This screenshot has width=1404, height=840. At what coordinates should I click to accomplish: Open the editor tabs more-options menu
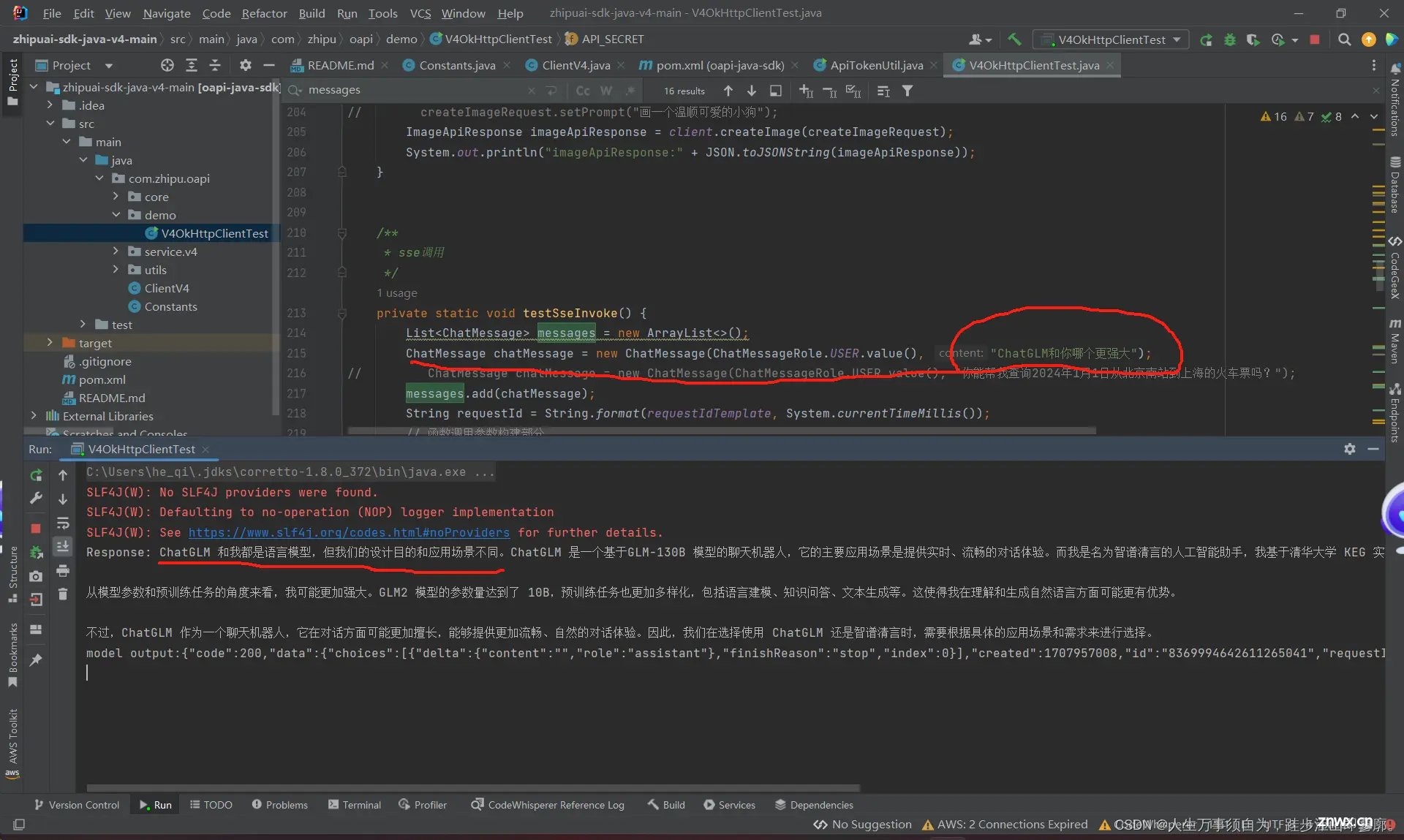tap(1373, 65)
